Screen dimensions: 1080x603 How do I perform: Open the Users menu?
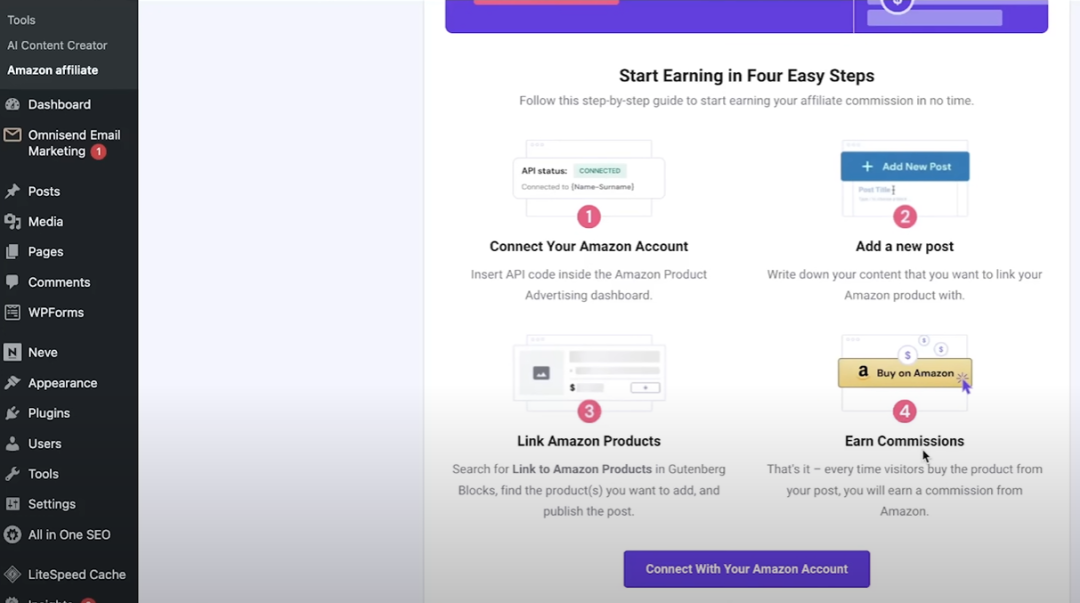tap(44, 444)
